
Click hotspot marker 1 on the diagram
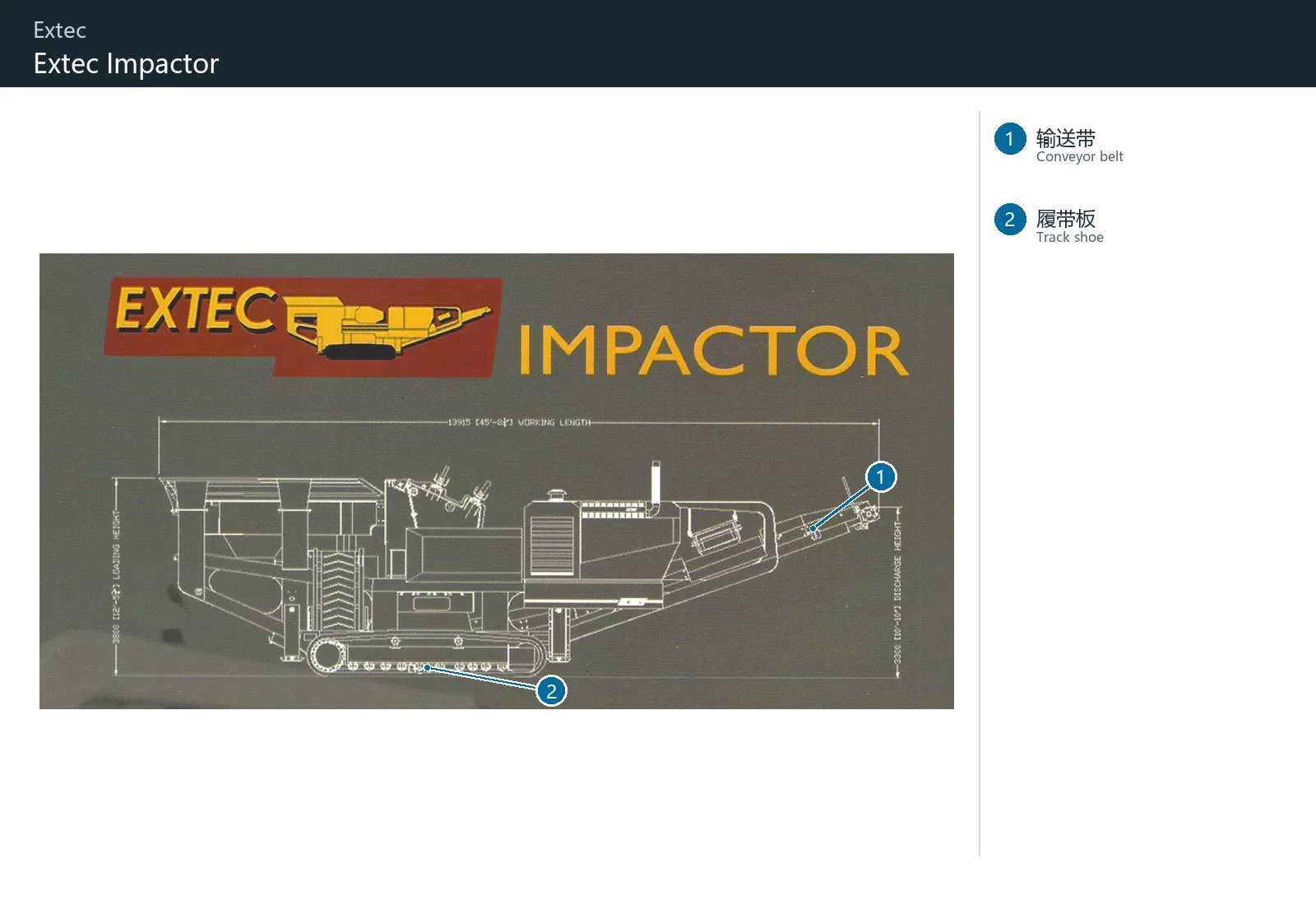click(x=880, y=477)
